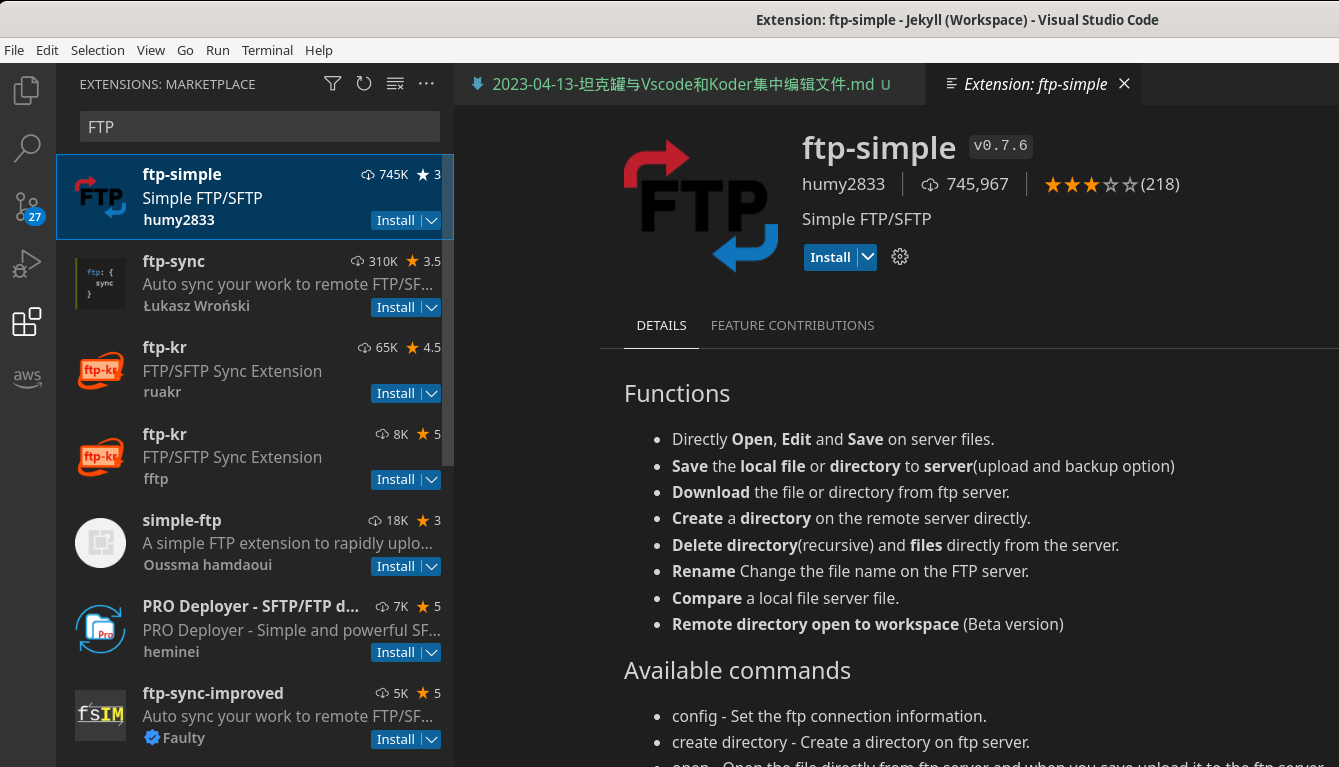Click the v0.7.6 version badge

[x=1000, y=146]
